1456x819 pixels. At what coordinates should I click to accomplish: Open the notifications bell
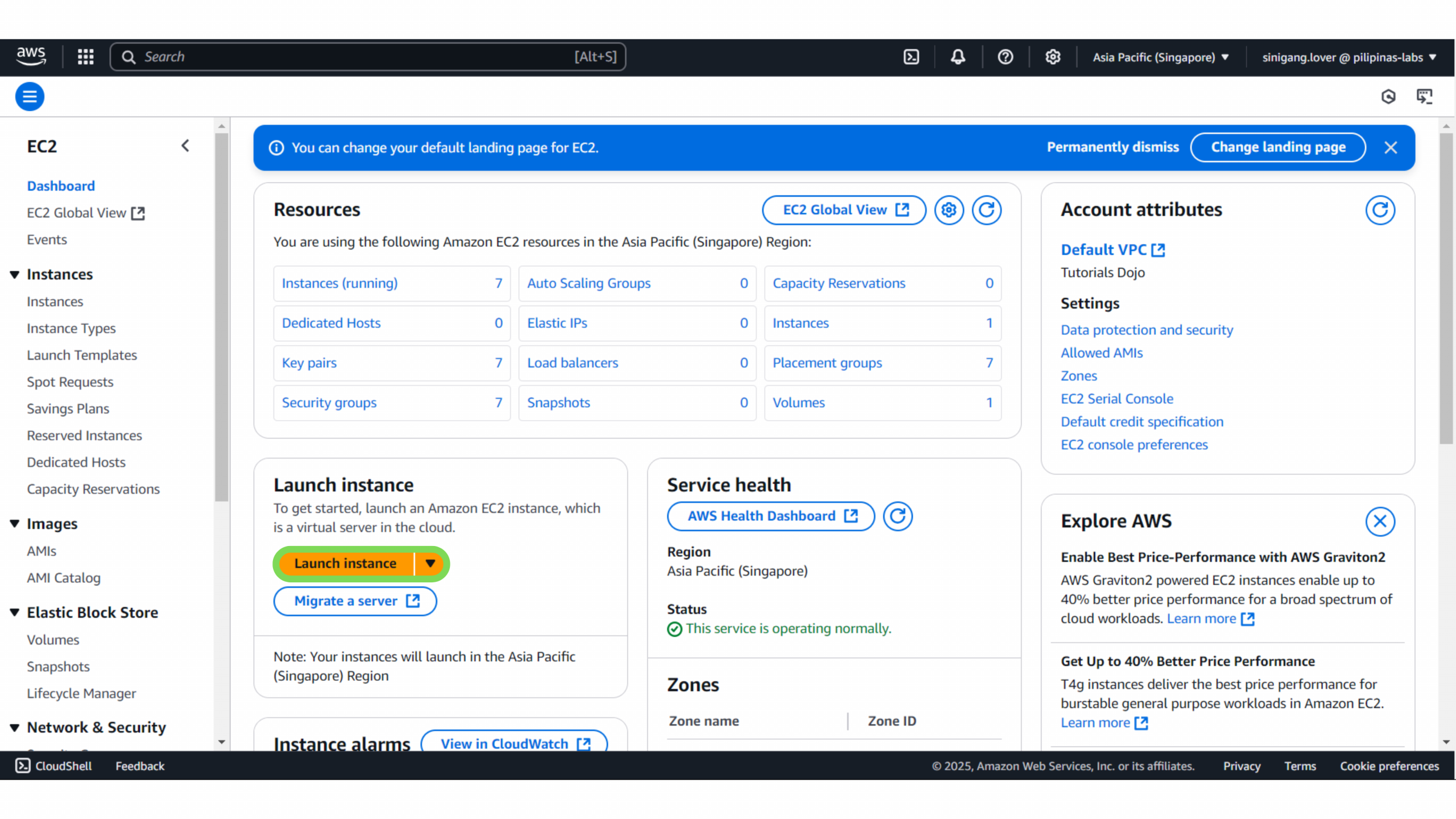click(958, 57)
